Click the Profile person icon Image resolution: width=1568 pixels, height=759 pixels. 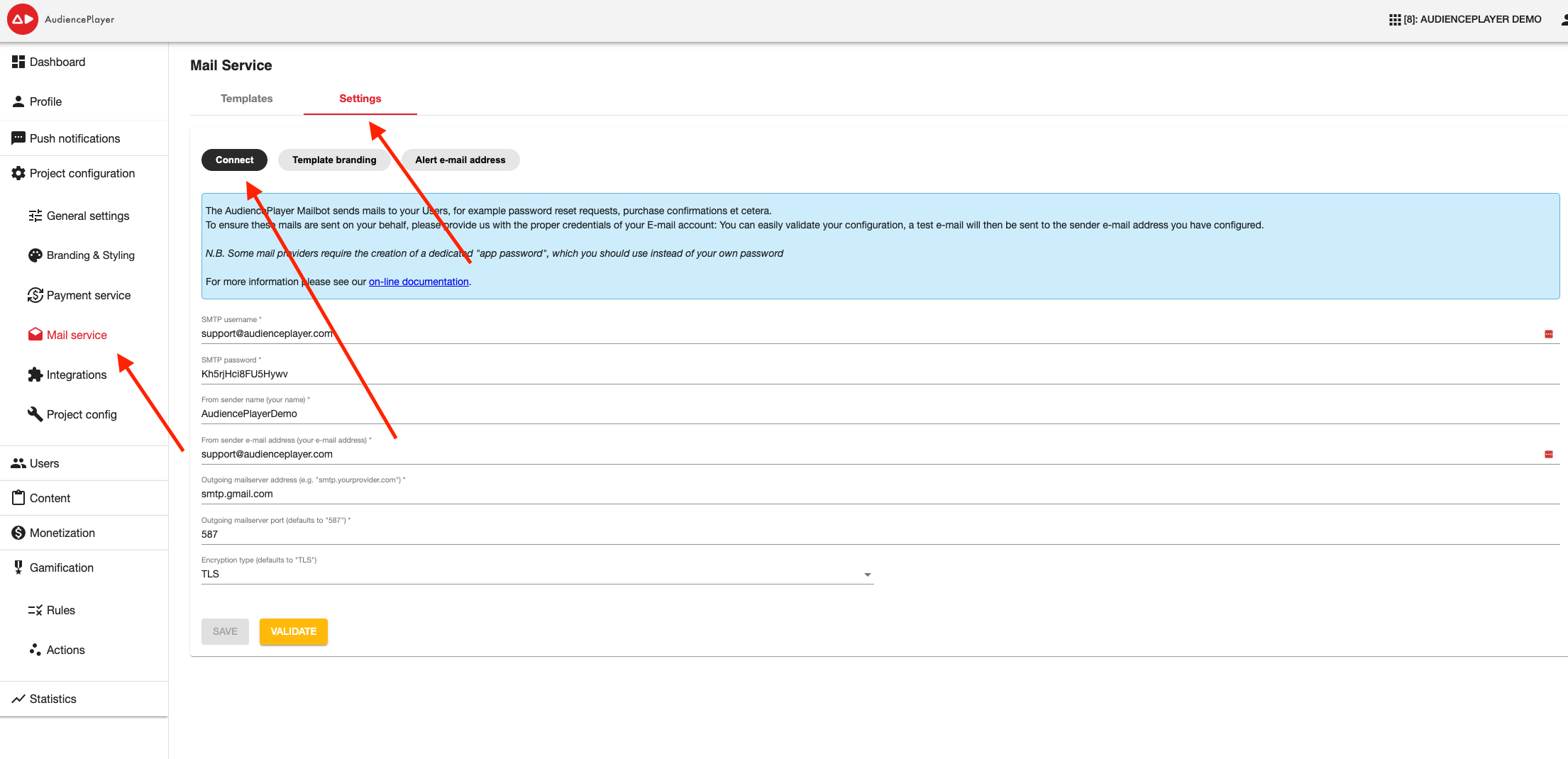(x=18, y=101)
